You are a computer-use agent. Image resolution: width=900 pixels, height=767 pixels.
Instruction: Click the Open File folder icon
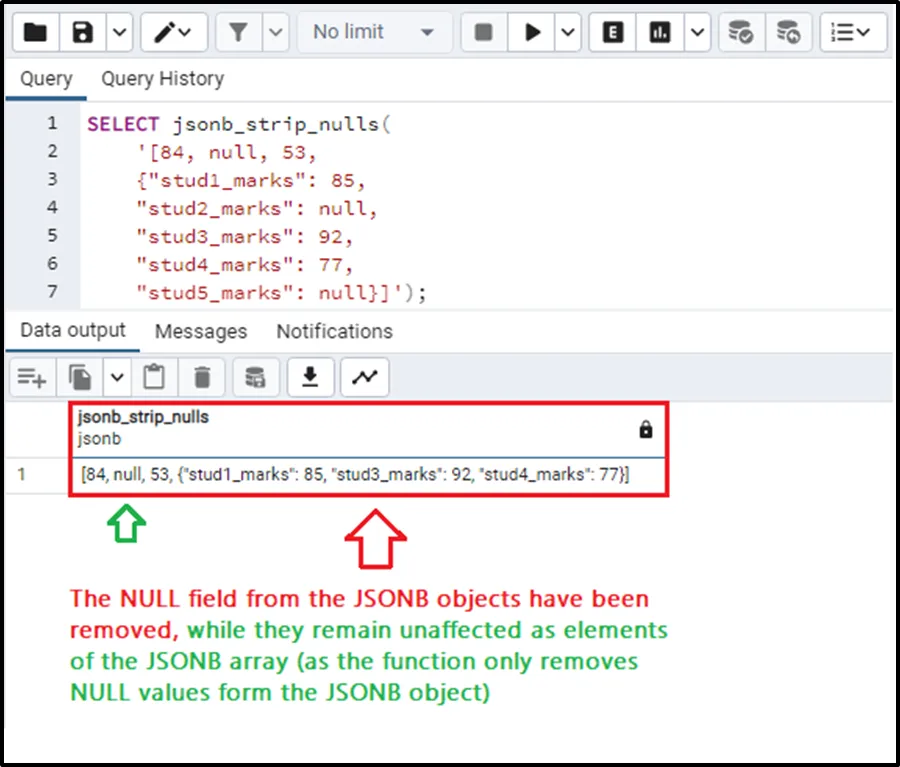click(x=35, y=33)
